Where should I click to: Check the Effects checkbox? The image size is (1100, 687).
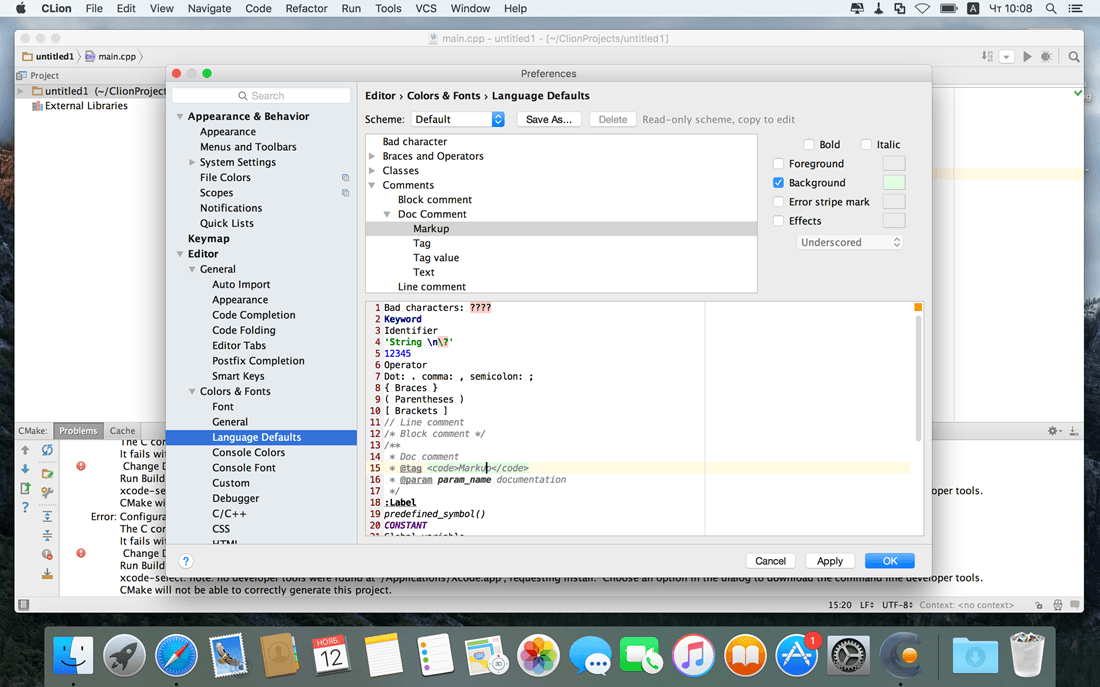tap(778, 220)
